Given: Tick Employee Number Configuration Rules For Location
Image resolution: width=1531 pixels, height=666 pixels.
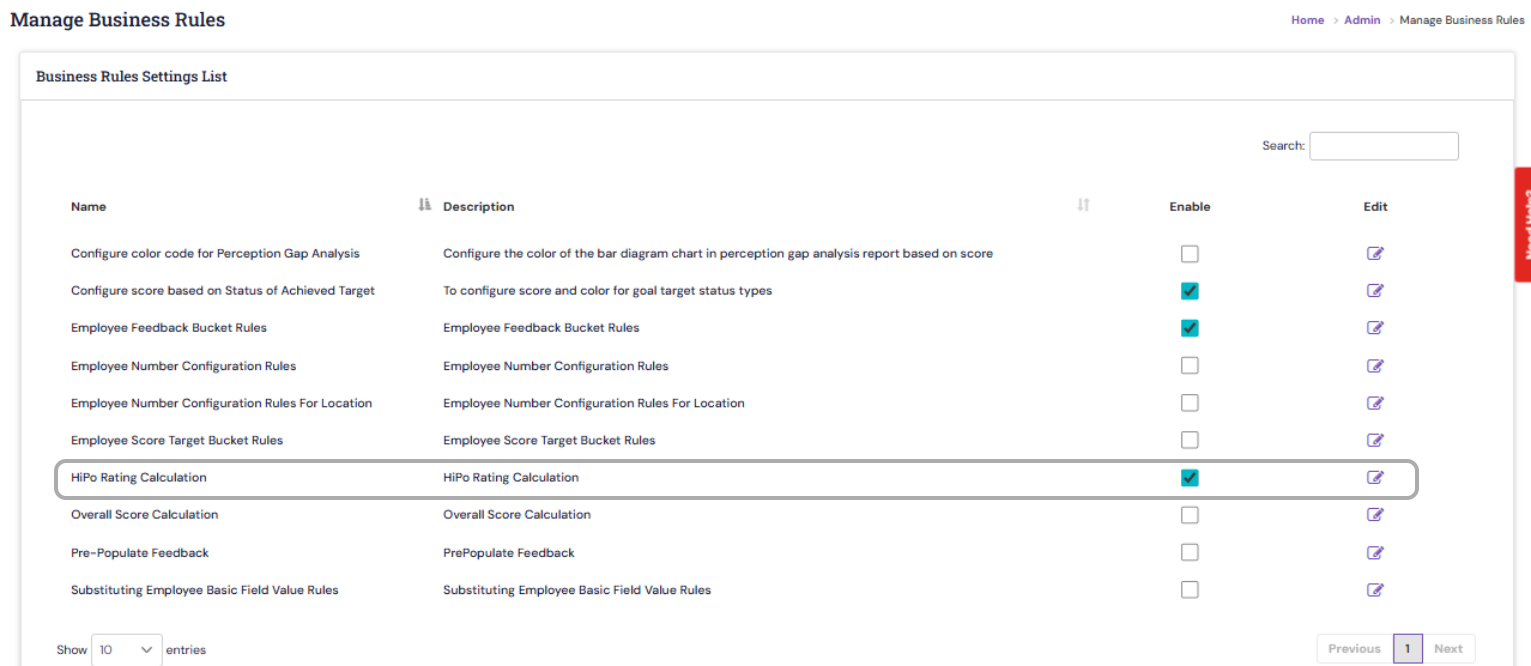Looking at the screenshot, I should 1189,403.
